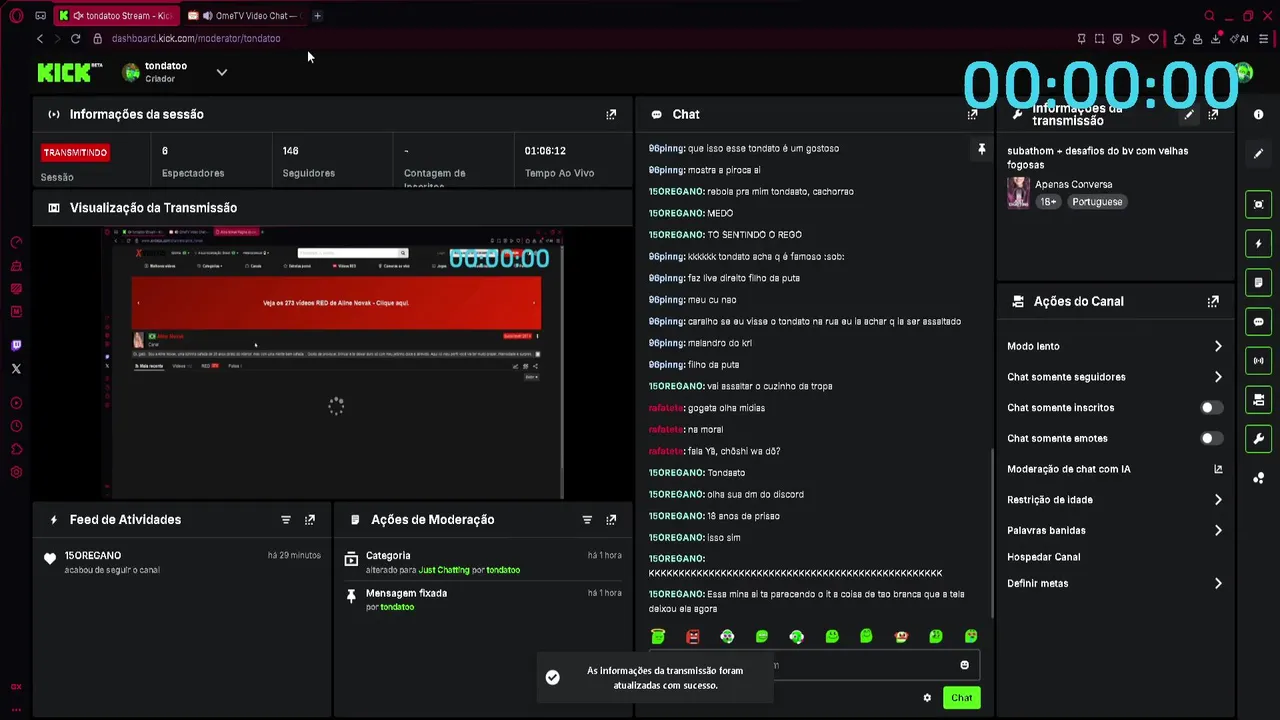Open Twitch in the Opera sidebar
The width and height of the screenshot is (1280, 720).
(16, 346)
